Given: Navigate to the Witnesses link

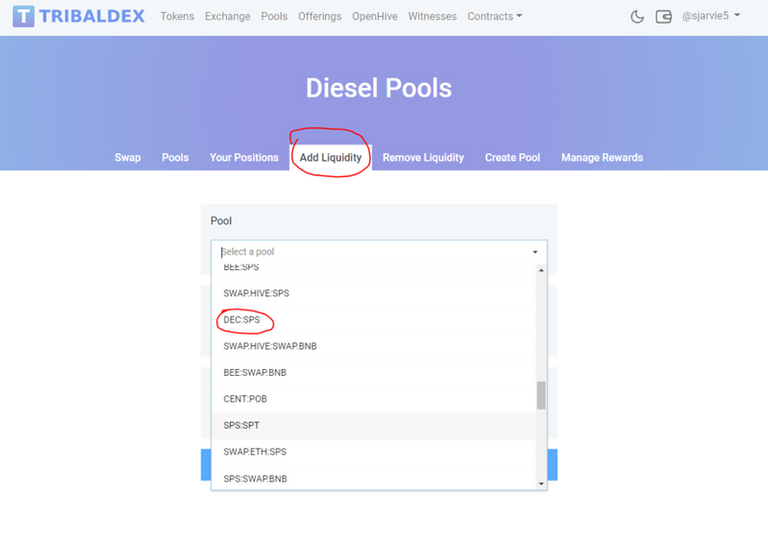Looking at the screenshot, I should (x=432, y=16).
